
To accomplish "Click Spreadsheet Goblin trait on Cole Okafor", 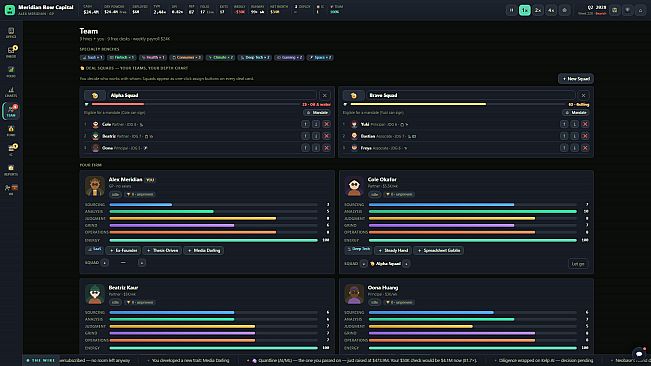I will click(x=438, y=251).
